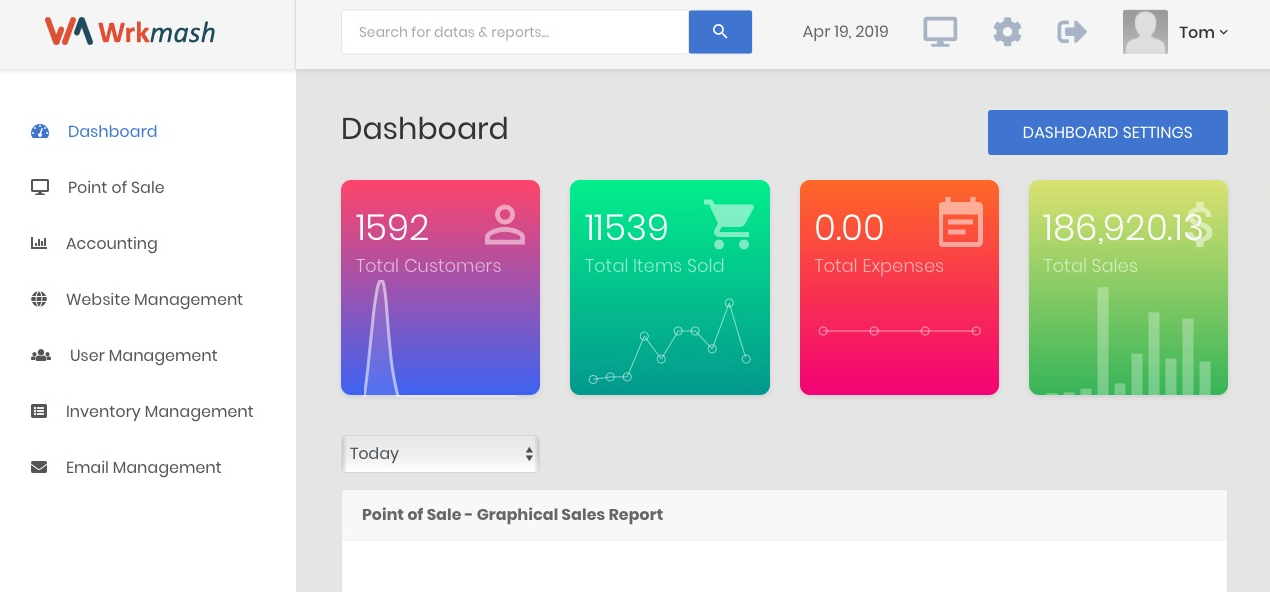Click the logout arrow icon
The height and width of the screenshot is (592, 1270).
pos(1072,32)
